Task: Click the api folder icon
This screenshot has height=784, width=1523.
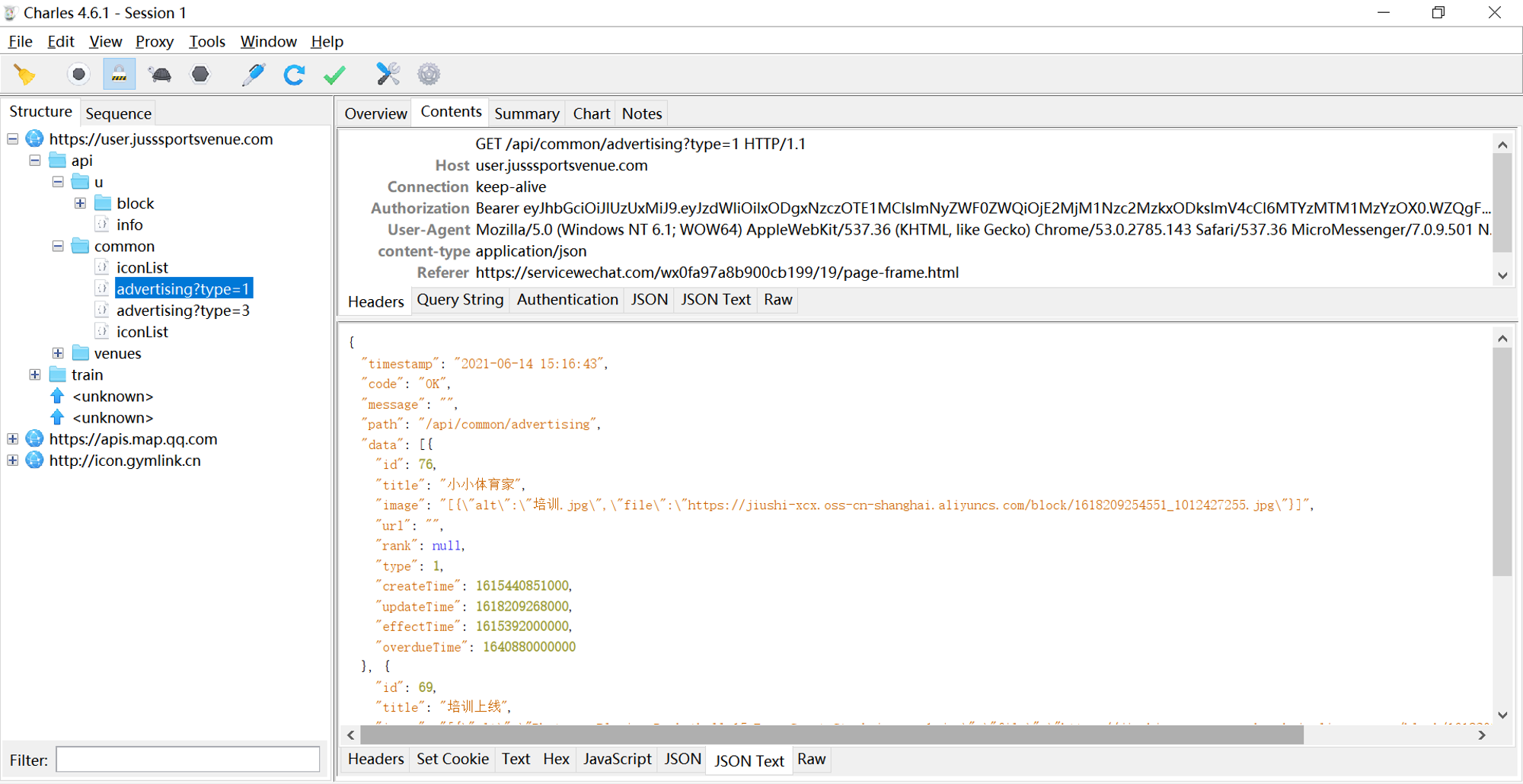Action: (x=58, y=161)
